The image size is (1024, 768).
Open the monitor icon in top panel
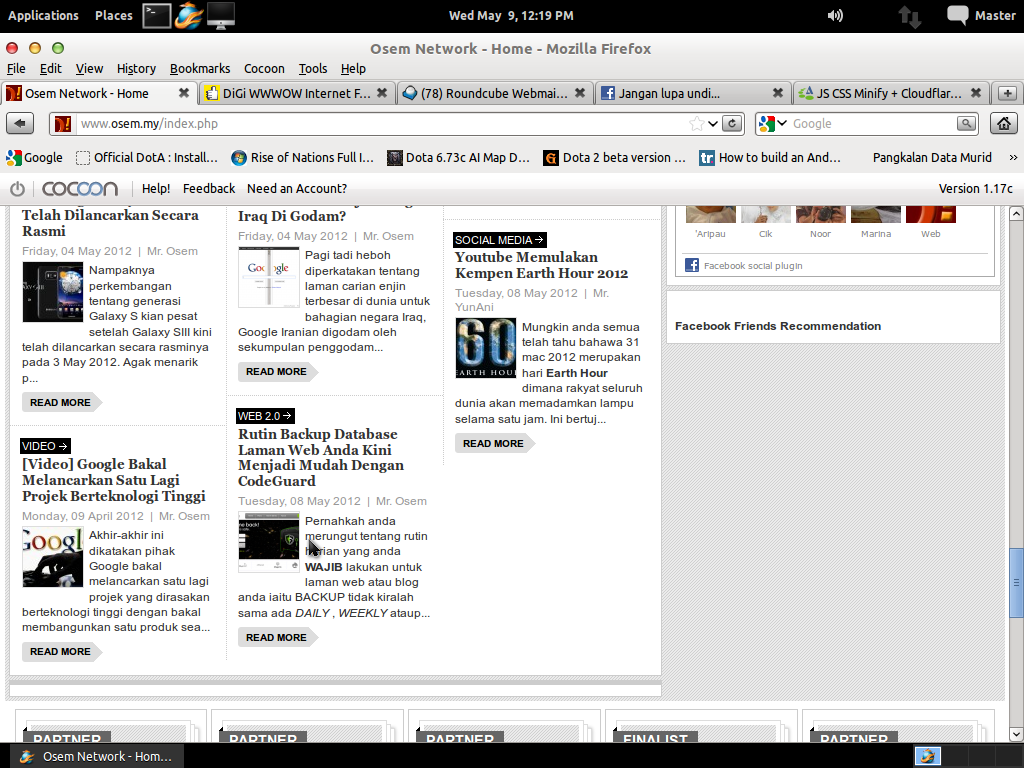tap(221, 15)
